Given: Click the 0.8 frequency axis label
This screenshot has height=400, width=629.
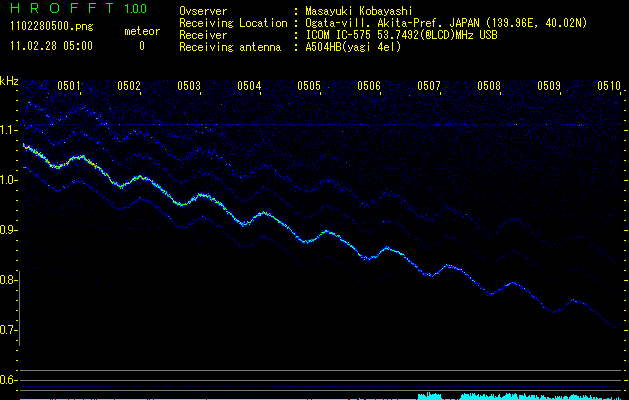Looking at the screenshot, I should [x=9, y=280].
